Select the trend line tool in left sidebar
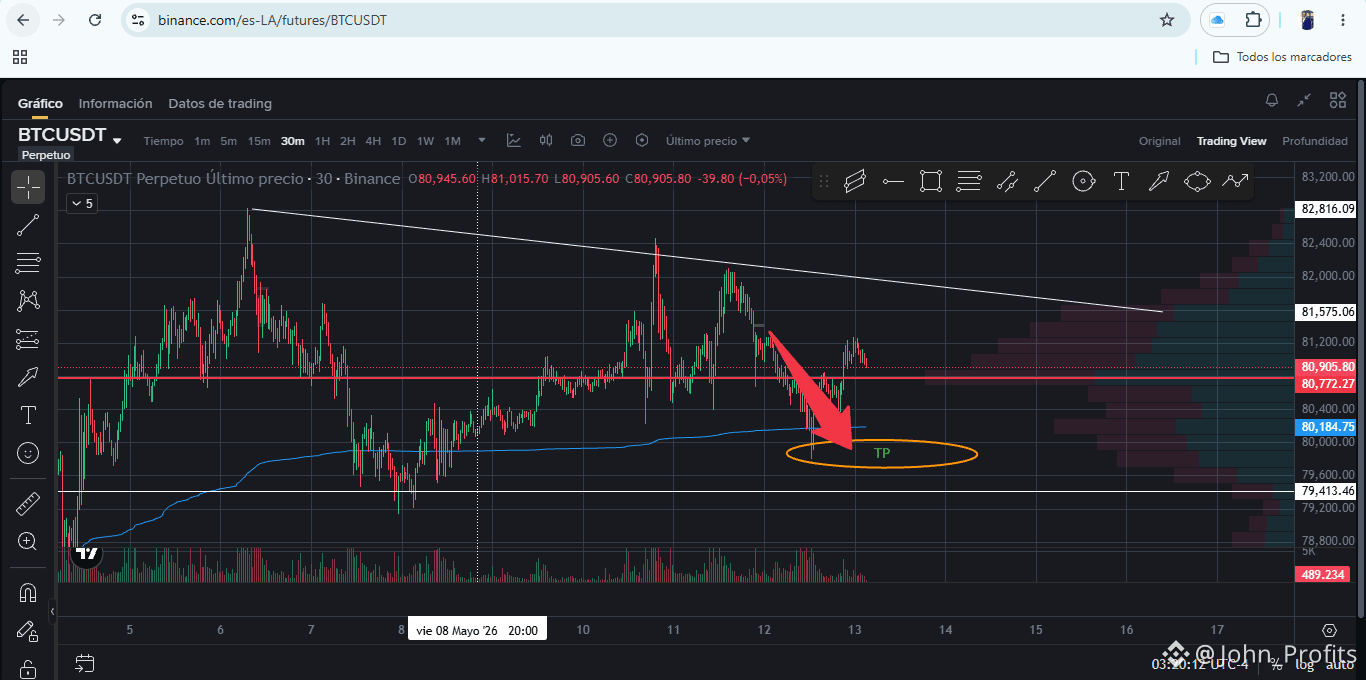Screen dimensions: 1366x680 point(28,225)
